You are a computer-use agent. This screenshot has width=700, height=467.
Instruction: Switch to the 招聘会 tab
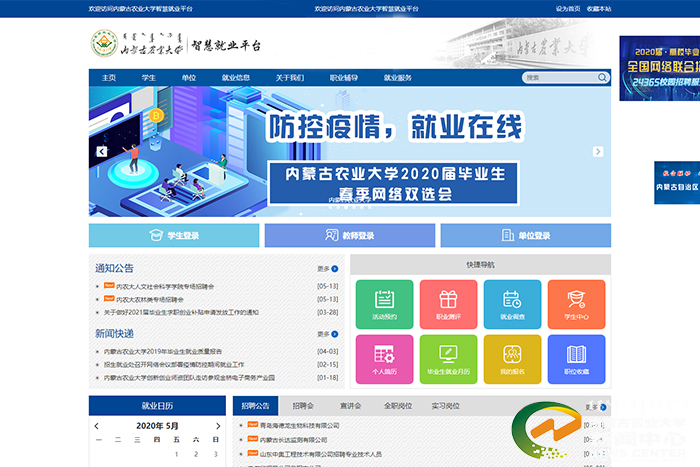point(303,406)
